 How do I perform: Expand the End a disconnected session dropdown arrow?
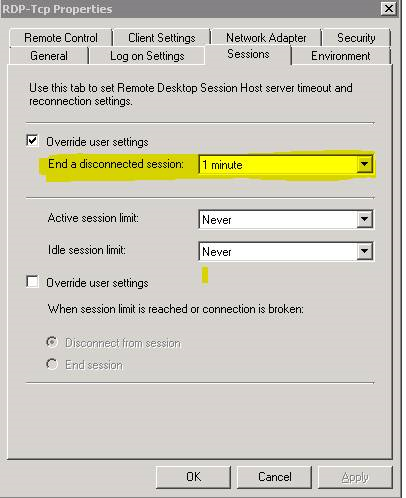(x=364, y=164)
